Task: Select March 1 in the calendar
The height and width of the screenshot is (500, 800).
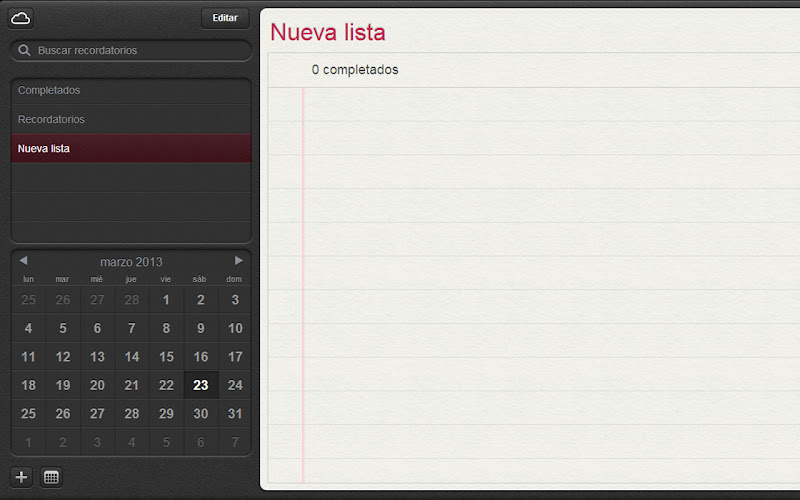Action: pos(166,300)
